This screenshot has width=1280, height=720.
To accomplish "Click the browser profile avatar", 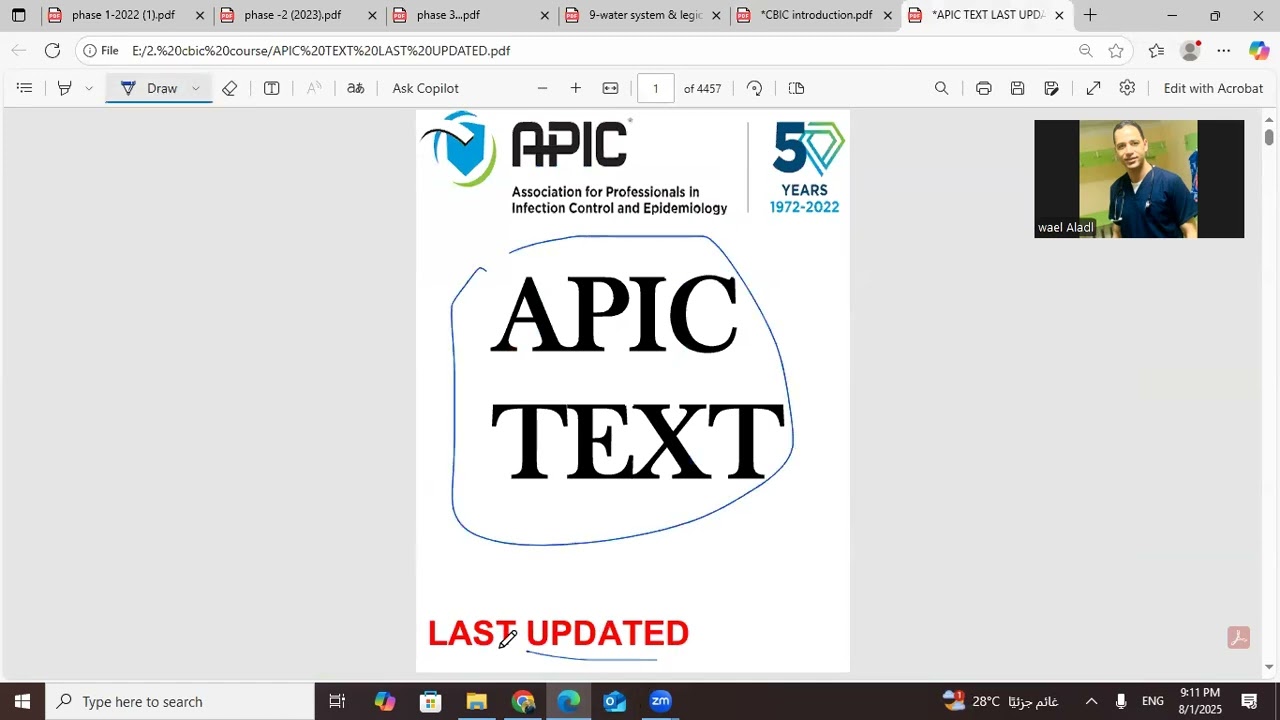I will [x=1190, y=50].
